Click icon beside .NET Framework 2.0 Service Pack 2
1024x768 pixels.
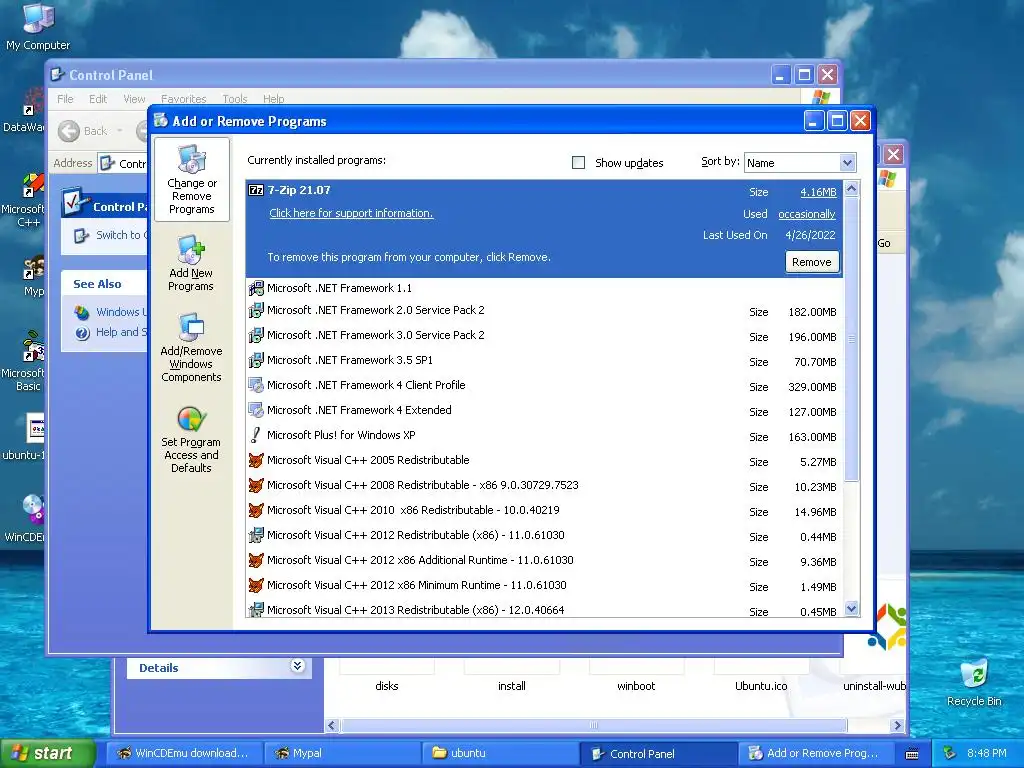tap(256, 310)
